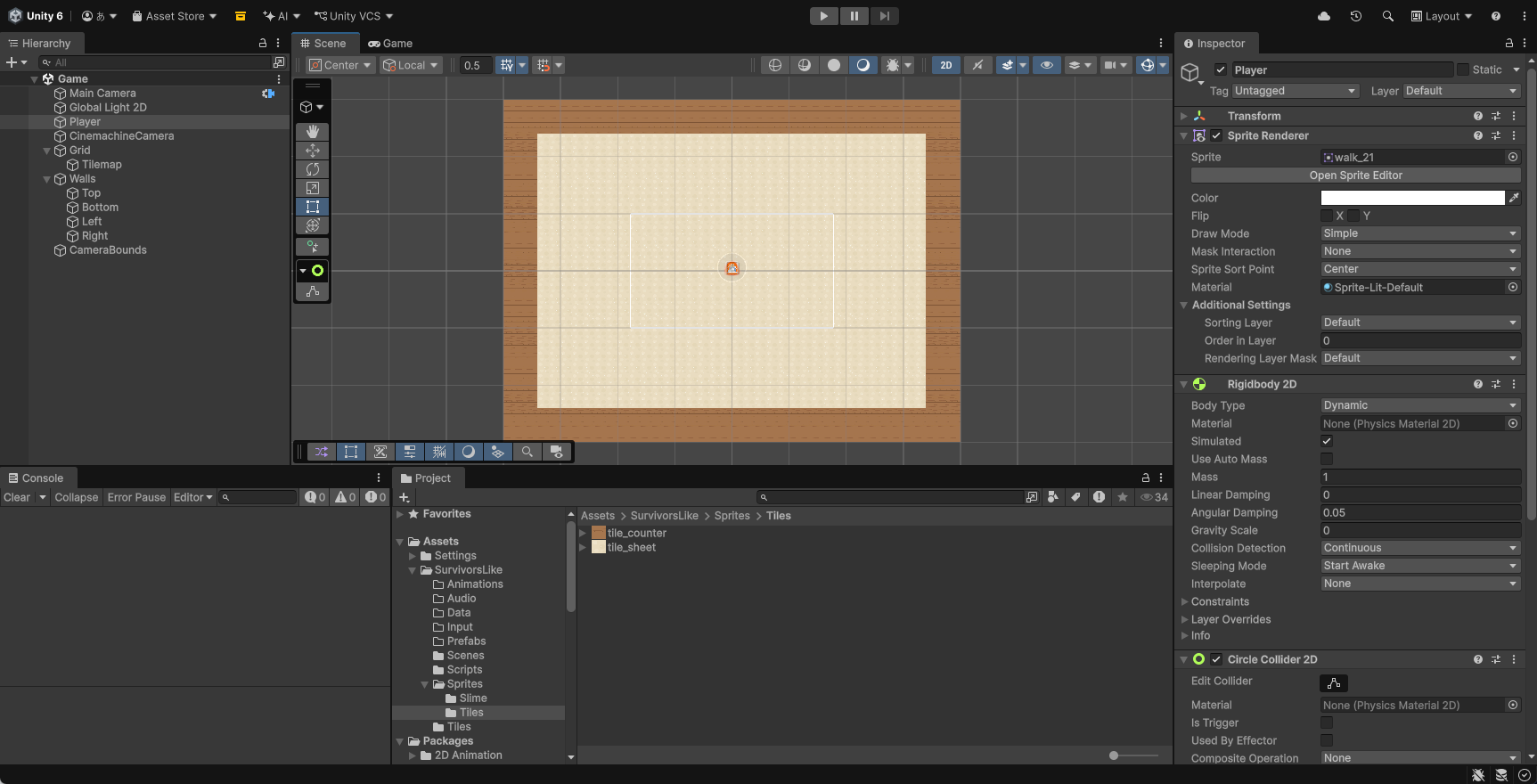The height and width of the screenshot is (784, 1537).
Task: Open the Undo History icon
Action: click(1355, 16)
